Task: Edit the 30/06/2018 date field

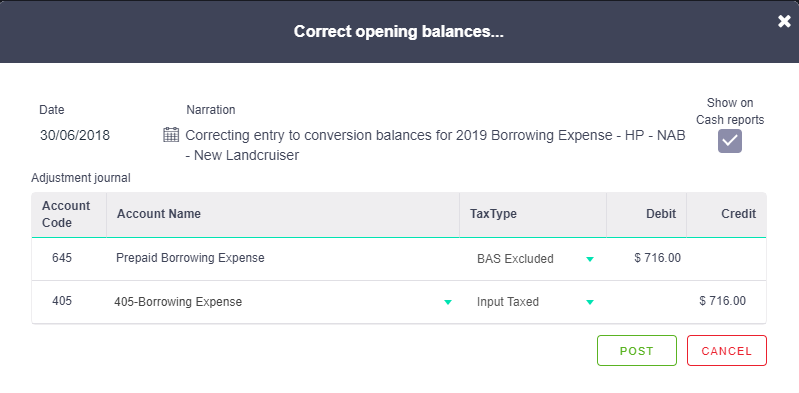Action: [75, 136]
